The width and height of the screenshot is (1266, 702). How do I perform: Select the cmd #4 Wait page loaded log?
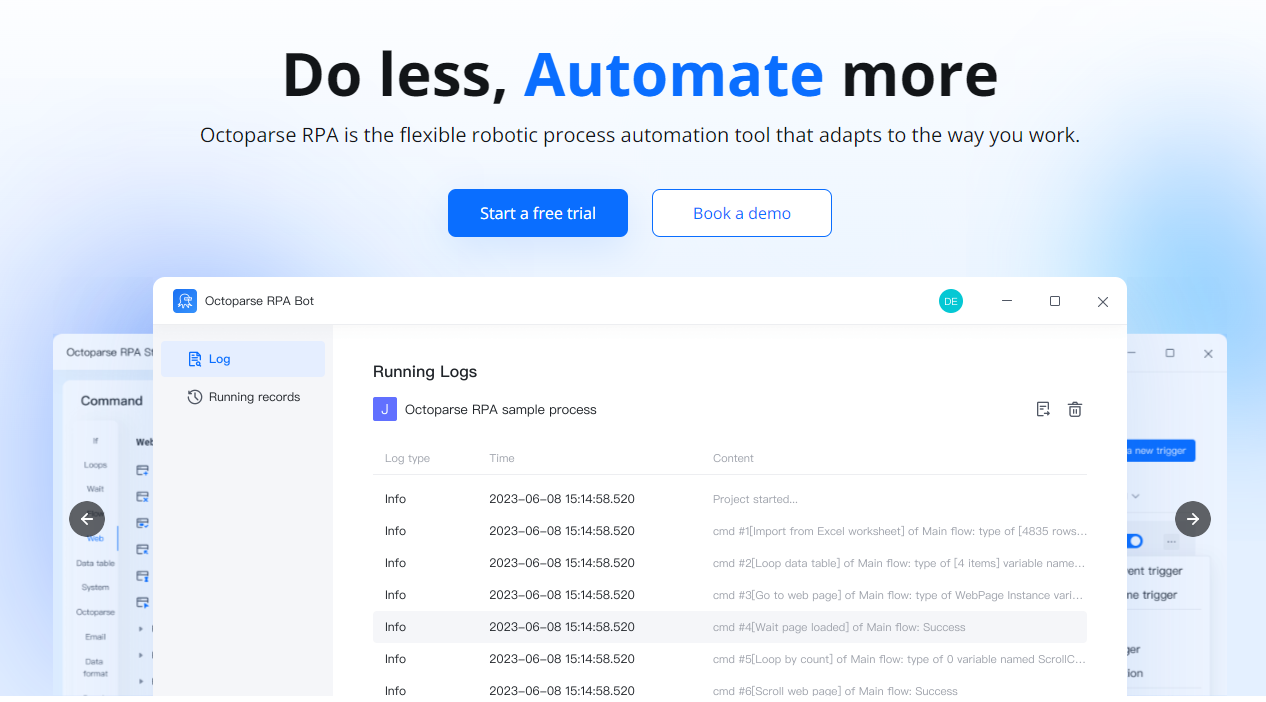click(x=730, y=627)
